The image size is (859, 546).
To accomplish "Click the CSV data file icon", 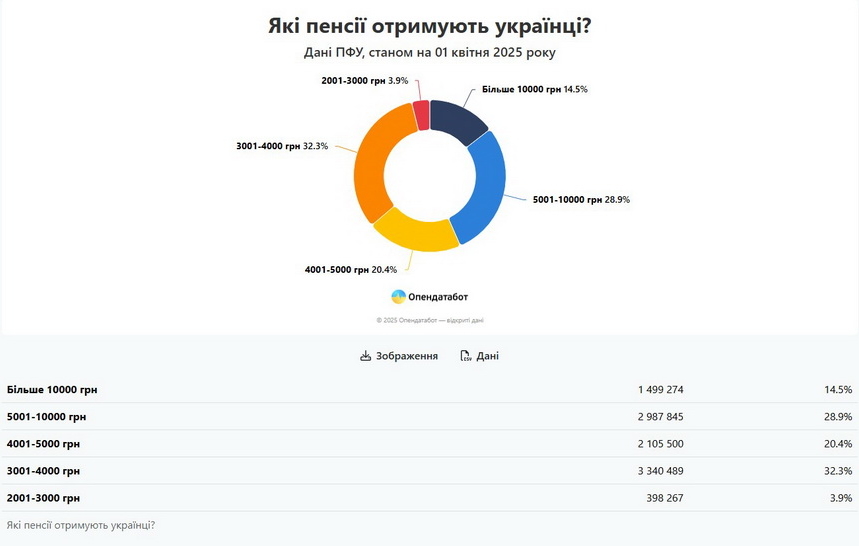I will pyautogui.click(x=466, y=356).
